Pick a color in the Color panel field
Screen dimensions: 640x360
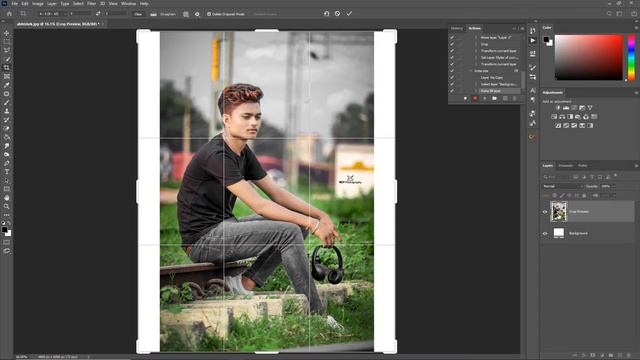click(588, 57)
